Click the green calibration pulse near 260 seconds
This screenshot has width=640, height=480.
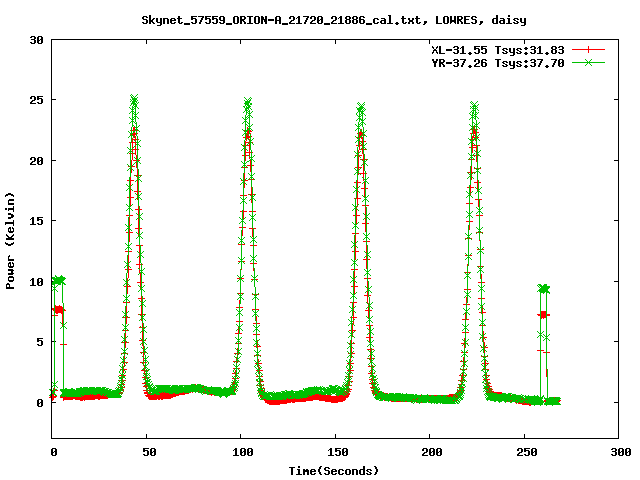544,289
